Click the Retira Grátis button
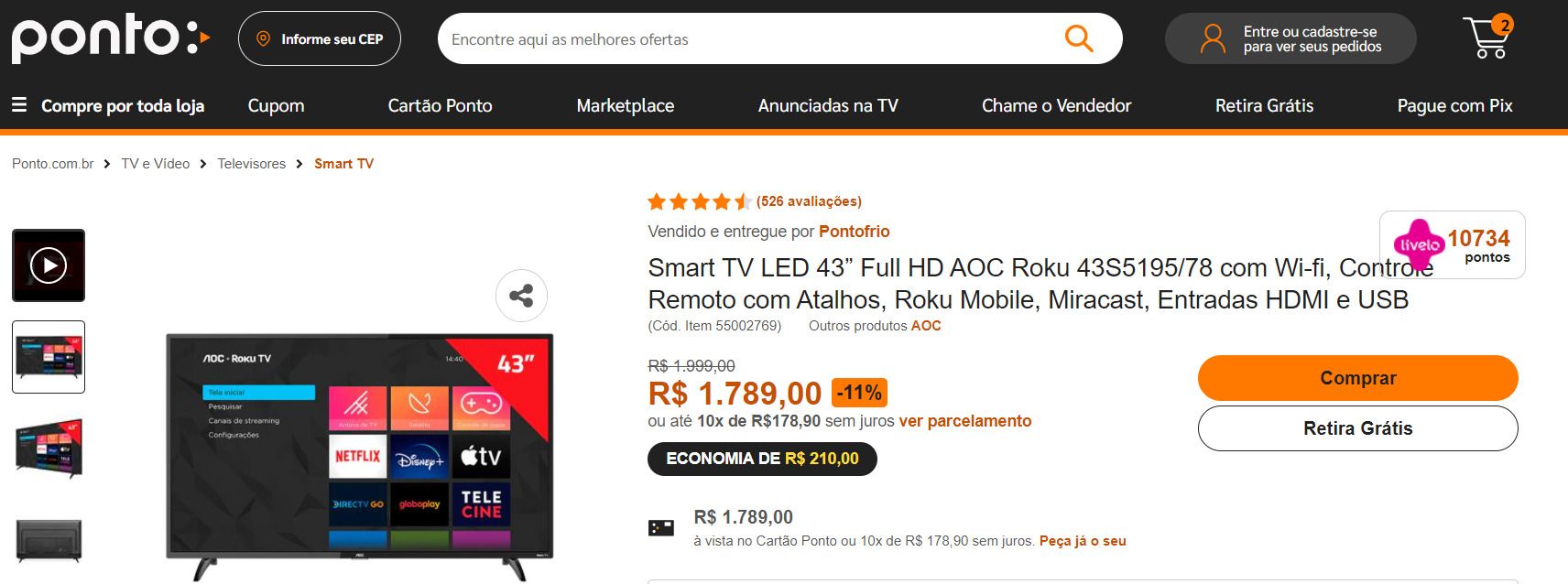 (x=1357, y=428)
